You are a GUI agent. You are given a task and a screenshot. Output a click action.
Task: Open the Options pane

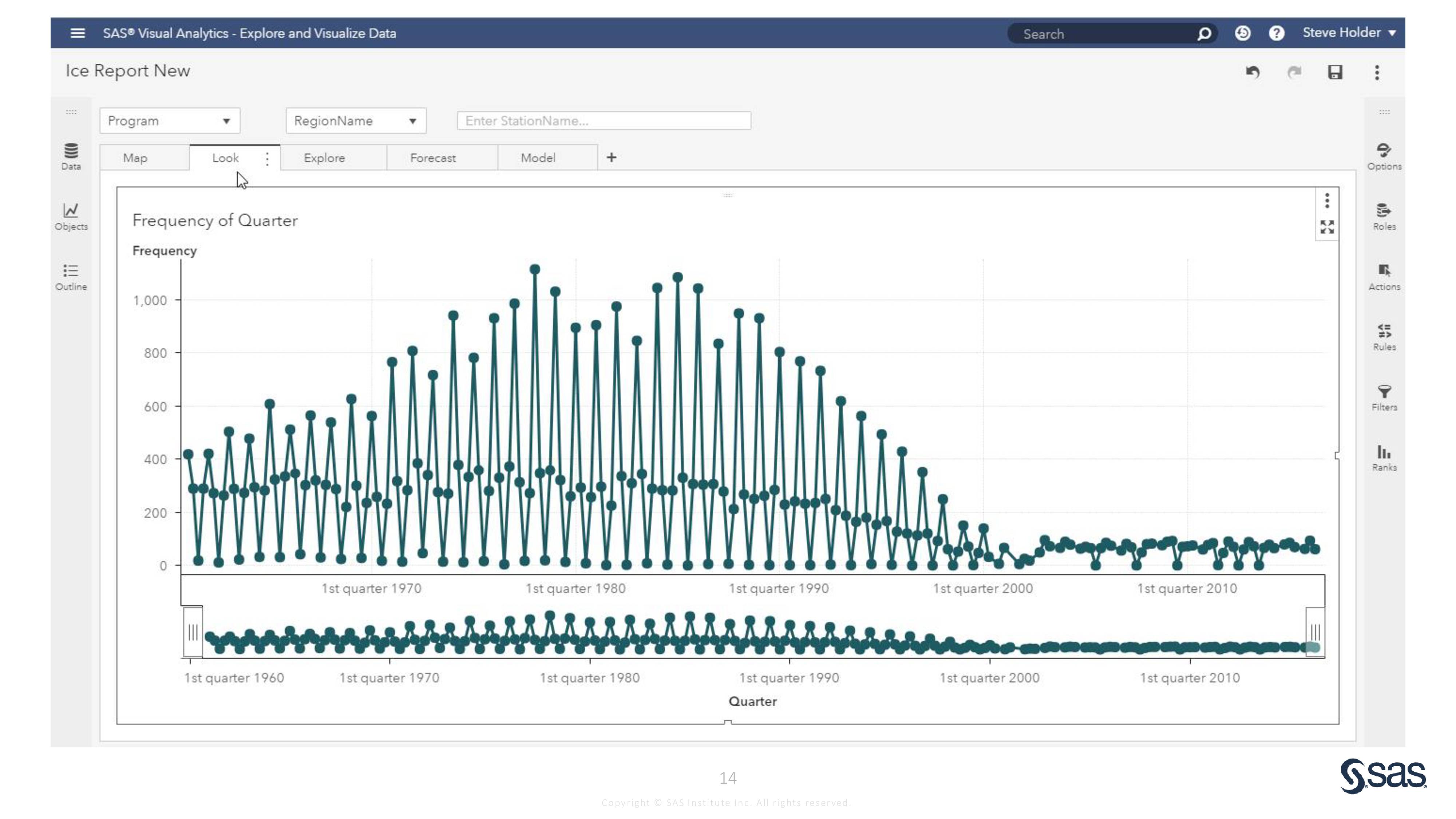(1384, 157)
